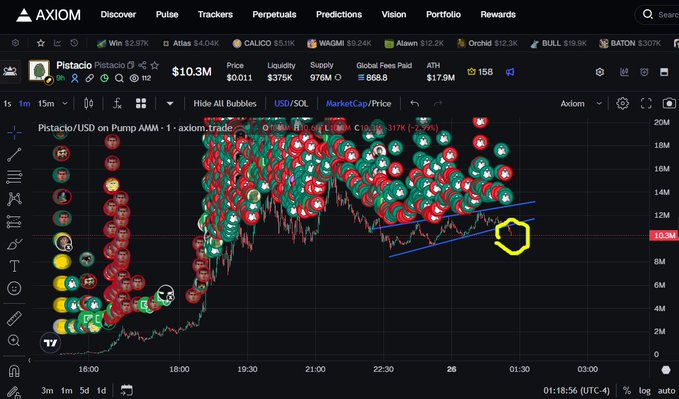Image resolution: width=679 pixels, height=399 pixels.
Task: Open chart analytics icon beside the alarm
Action: [x=624, y=72]
